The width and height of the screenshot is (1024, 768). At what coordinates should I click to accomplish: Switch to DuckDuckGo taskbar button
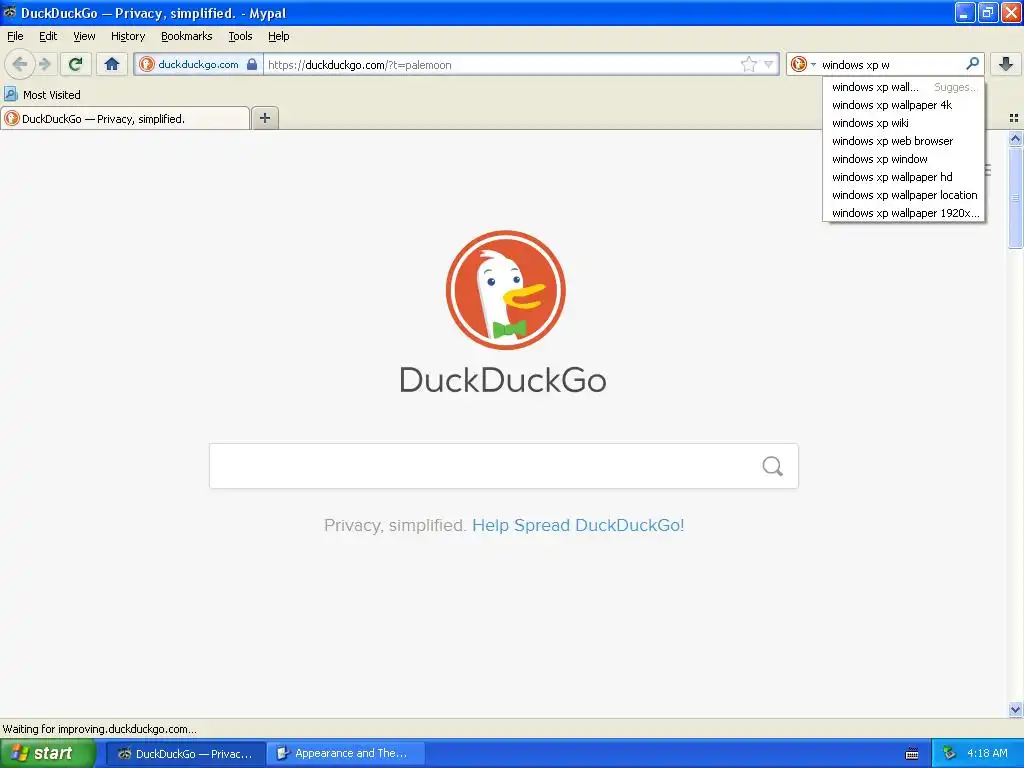[185, 754]
